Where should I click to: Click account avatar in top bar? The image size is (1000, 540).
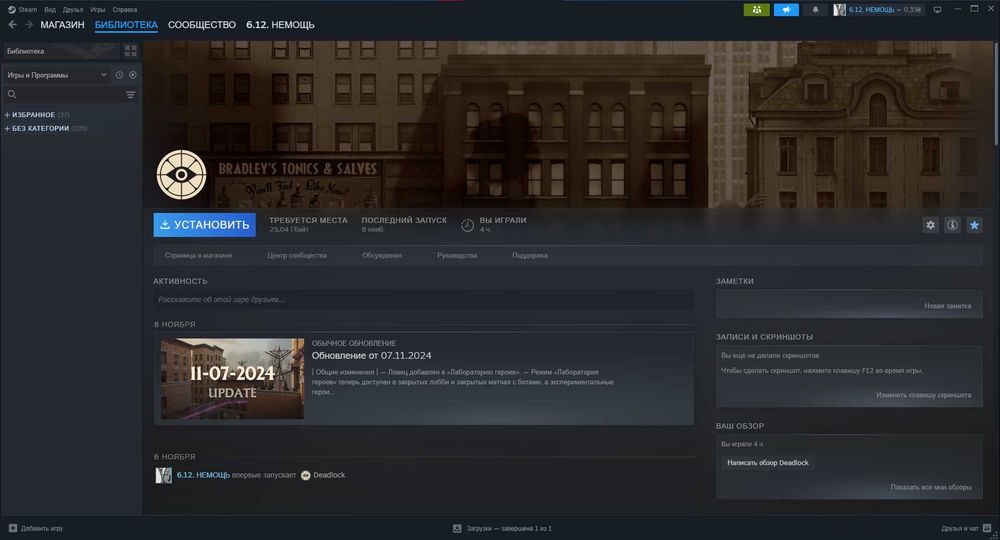point(839,10)
